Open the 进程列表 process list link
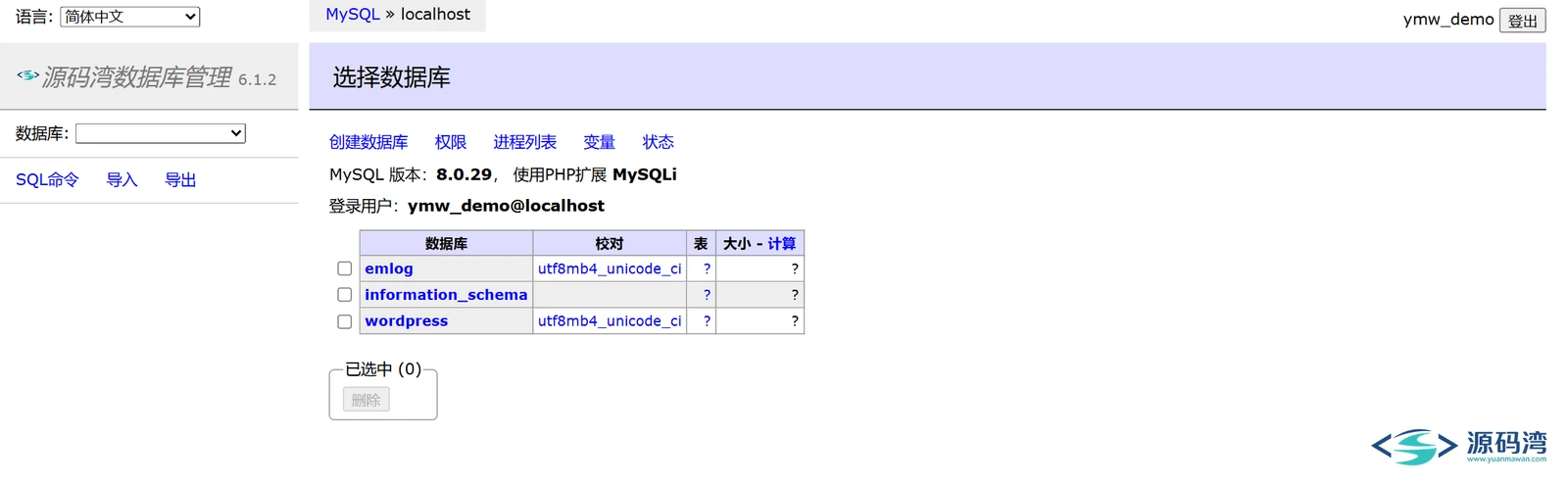 click(525, 142)
